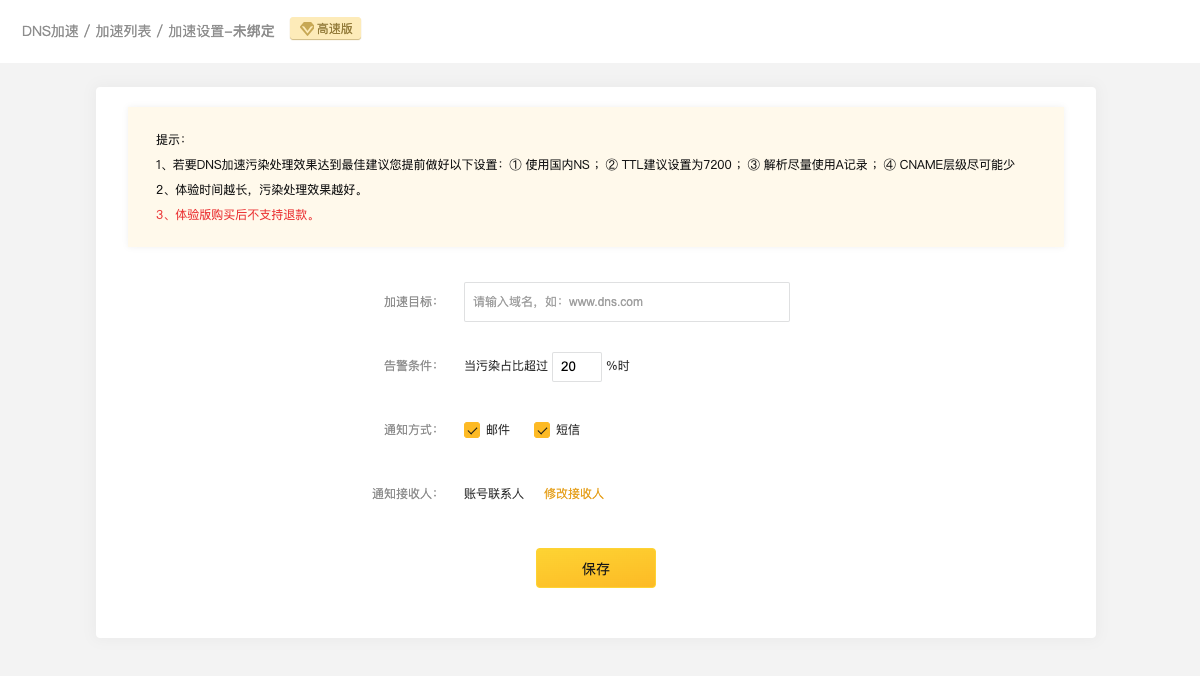The image size is (1200, 676).
Task: Click the diamond icon in the 高速版 badge
Action: (307, 30)
